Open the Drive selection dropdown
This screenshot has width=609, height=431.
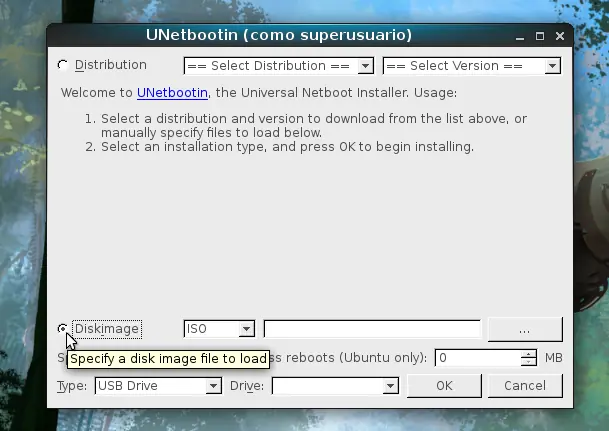pyautogui.click(x=335, y=386)
